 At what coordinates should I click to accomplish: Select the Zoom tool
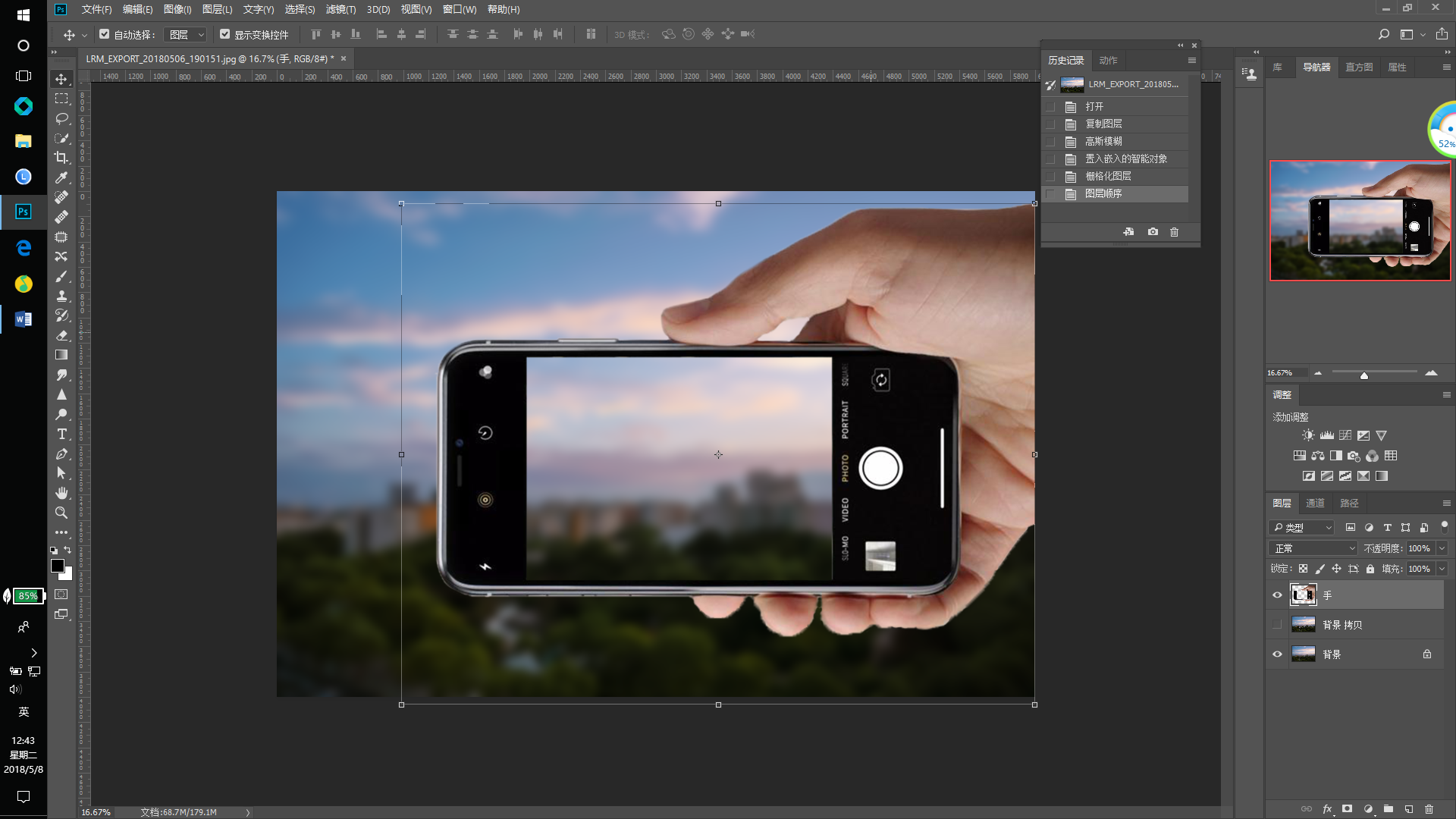[61, 513]
